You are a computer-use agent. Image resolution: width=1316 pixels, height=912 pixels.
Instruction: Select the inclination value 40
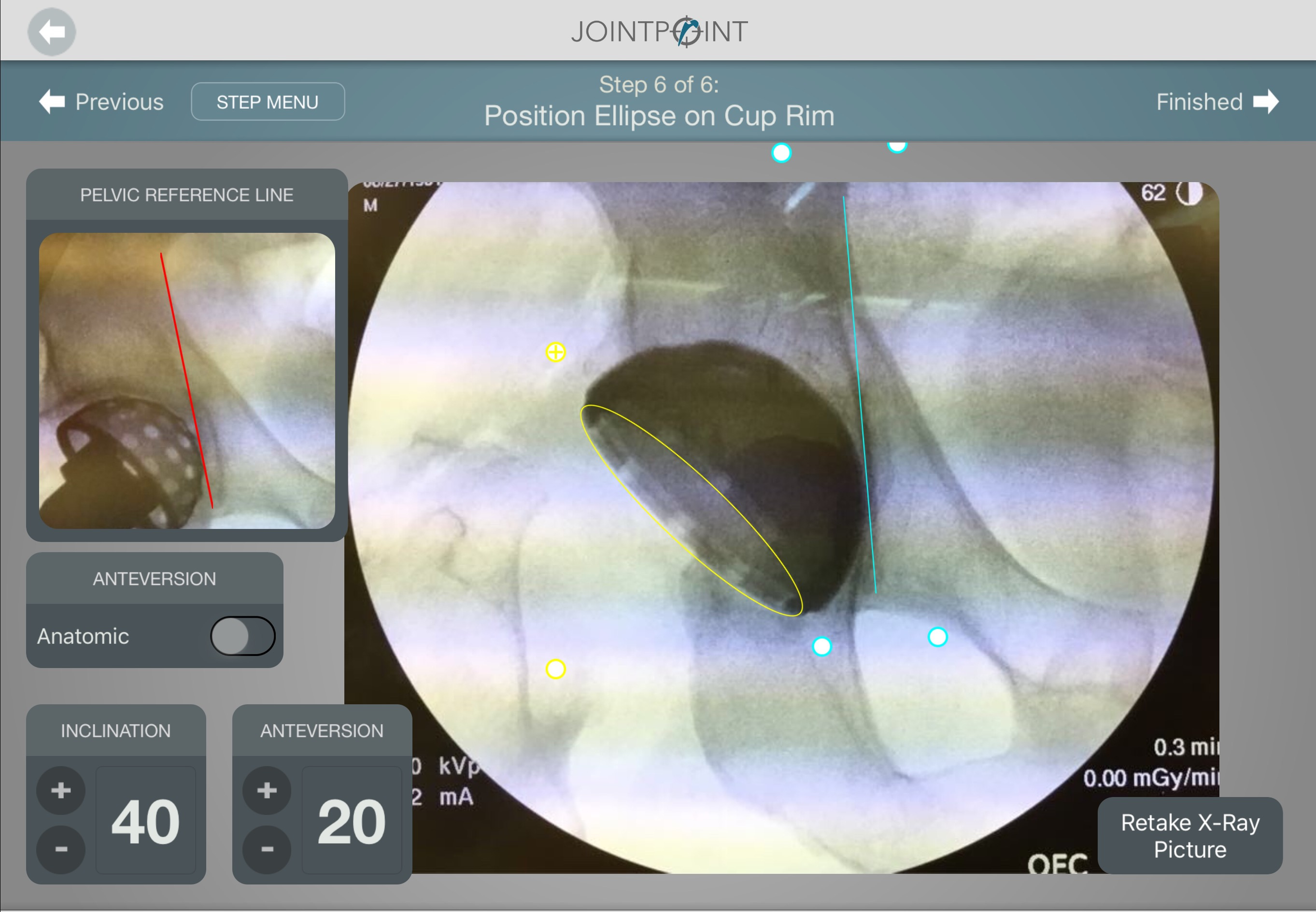tap(146, 821)
